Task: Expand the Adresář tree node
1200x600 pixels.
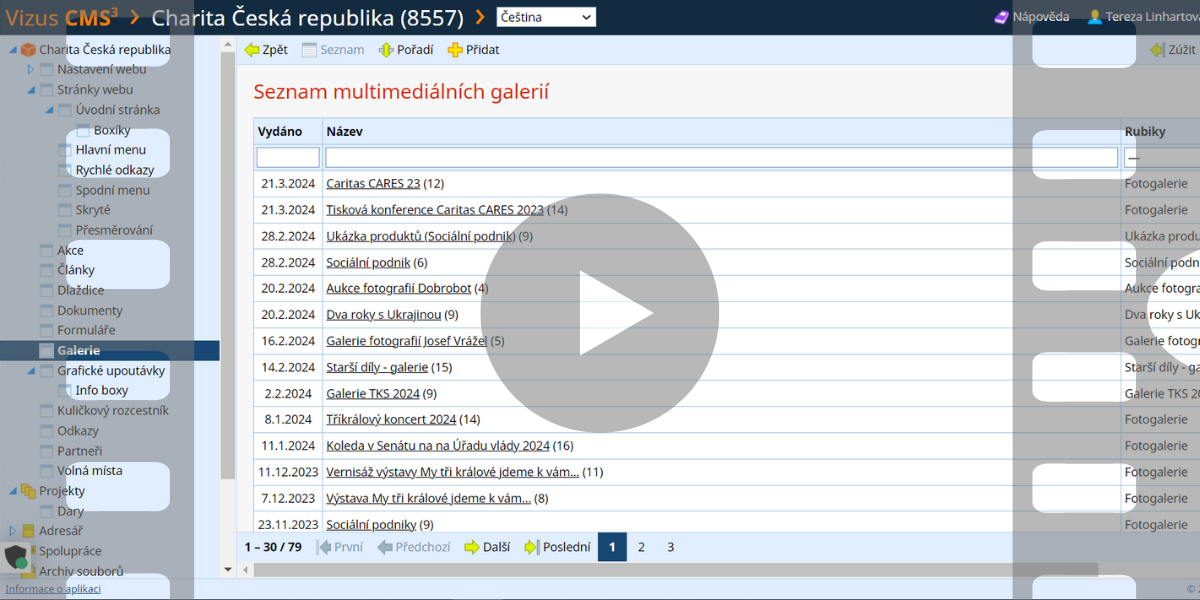Action: coord(12,531)
